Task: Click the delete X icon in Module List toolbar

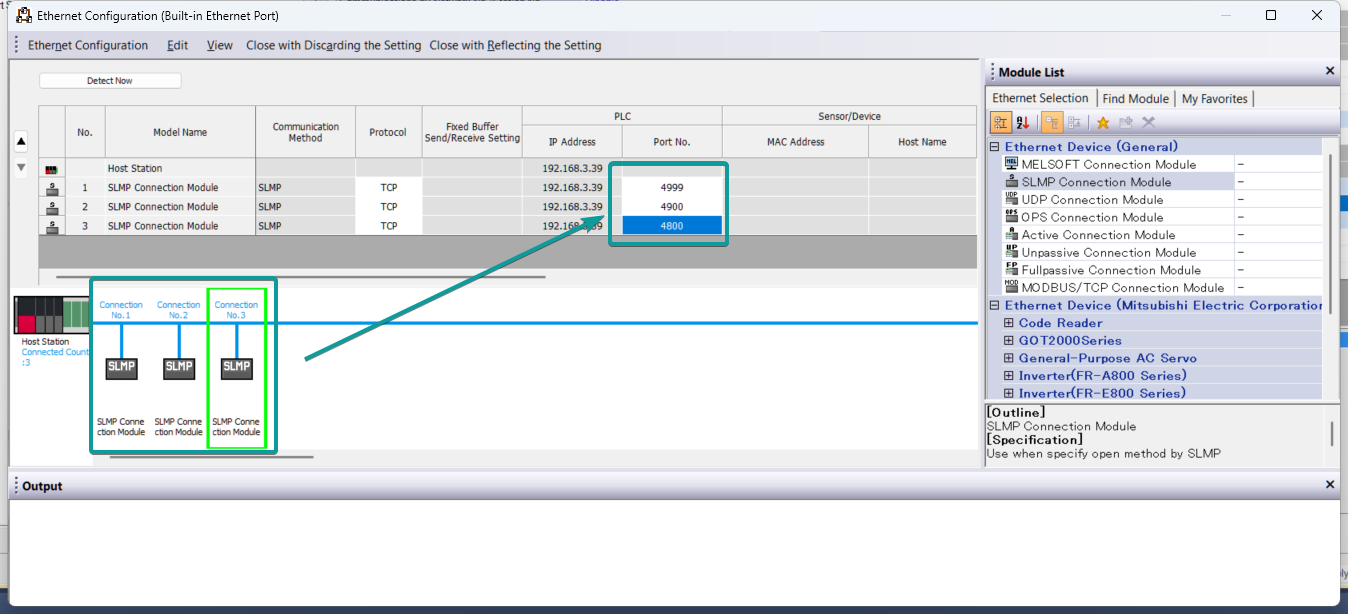Action: (1148, 122)
